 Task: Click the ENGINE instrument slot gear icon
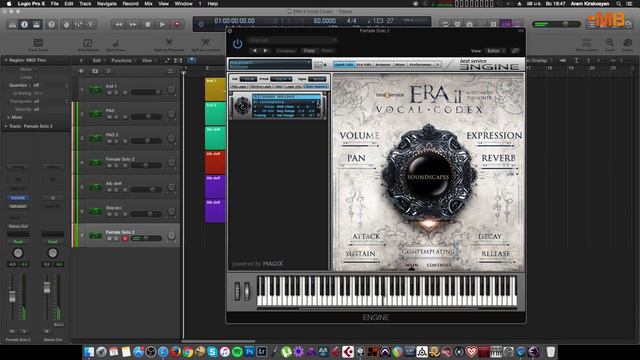(242, 106)
